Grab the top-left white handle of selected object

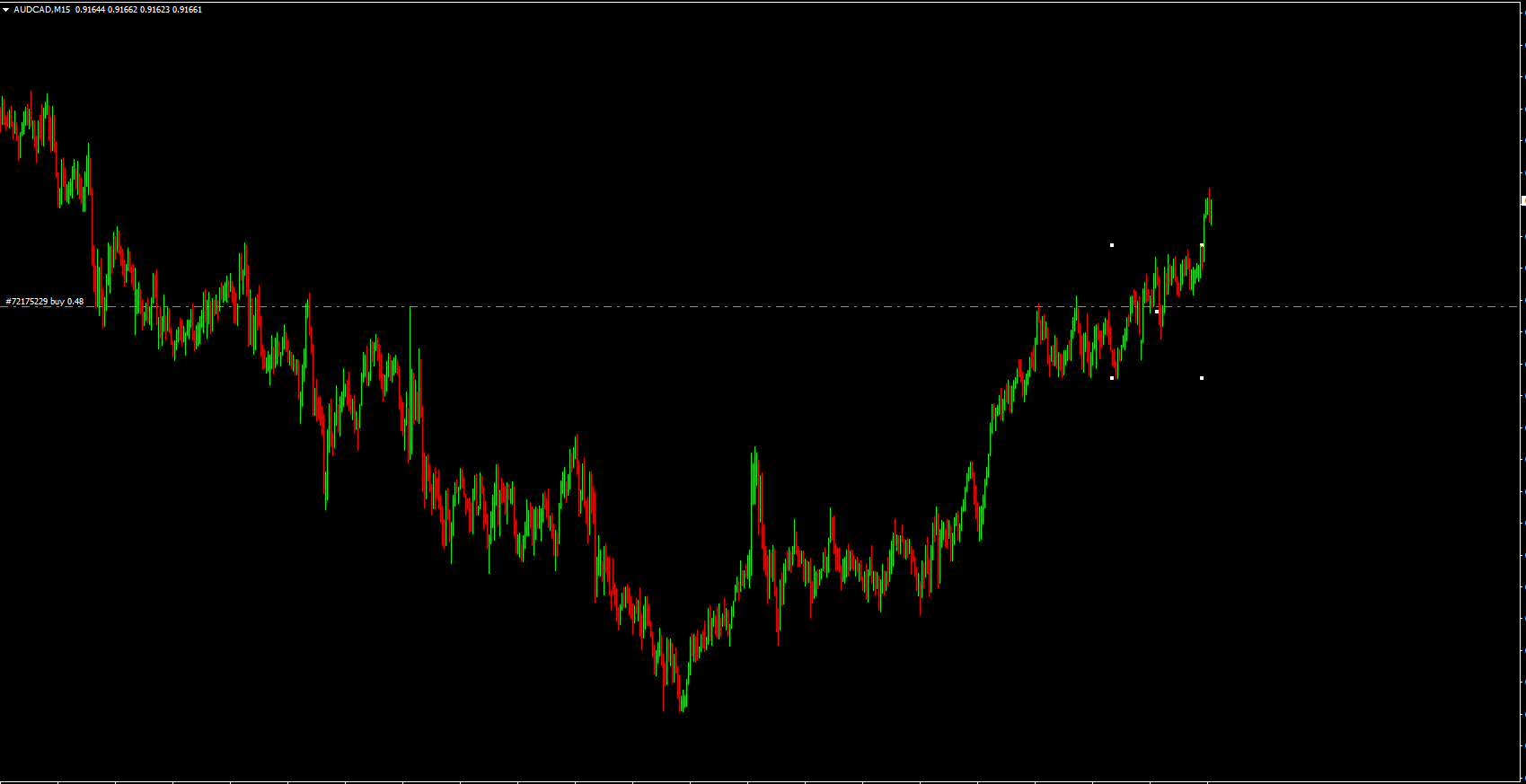point(1112,245)
